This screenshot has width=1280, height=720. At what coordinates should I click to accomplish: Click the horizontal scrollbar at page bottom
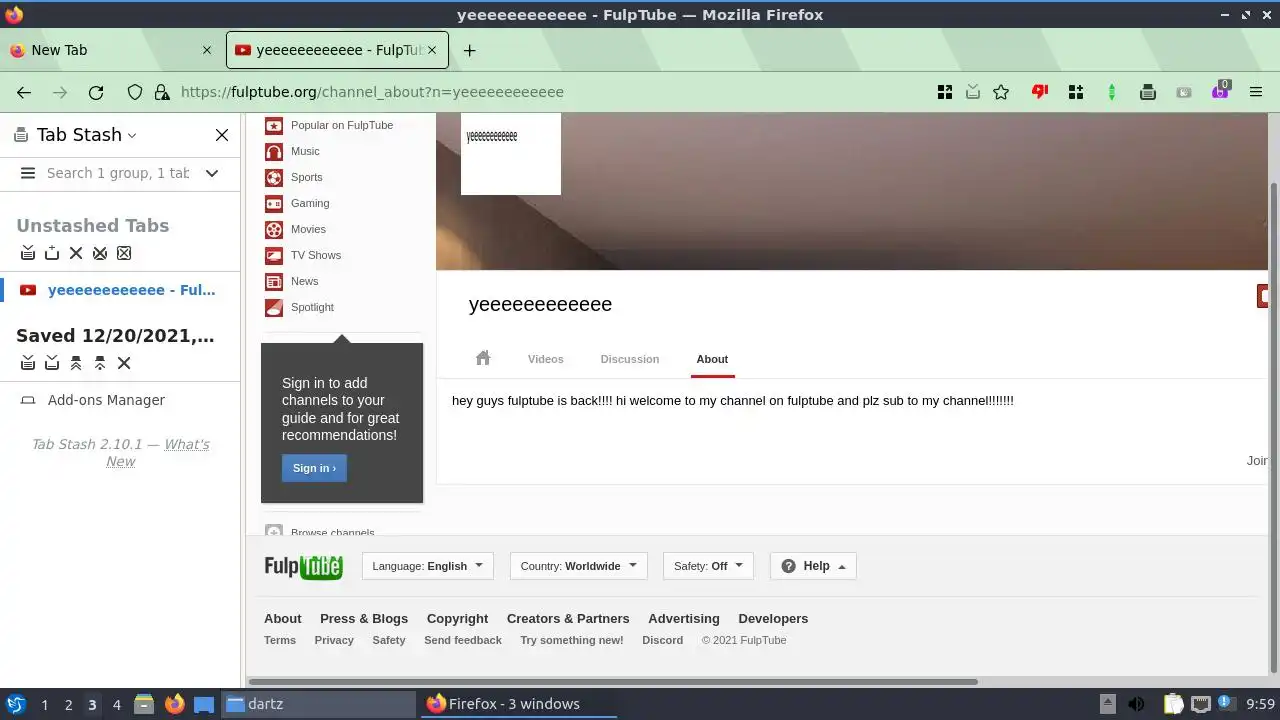(x=612, y=682)
